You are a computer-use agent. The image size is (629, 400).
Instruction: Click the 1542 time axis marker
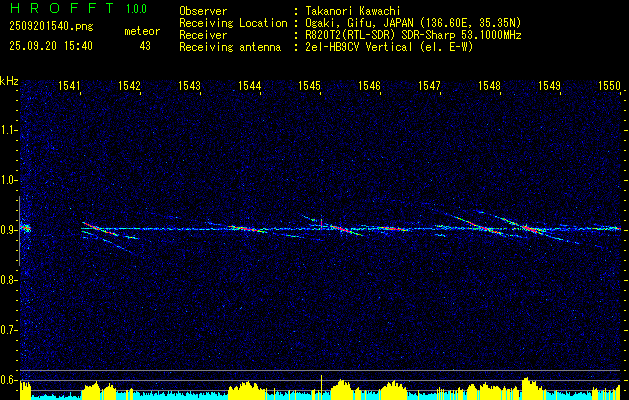[130, 85]
